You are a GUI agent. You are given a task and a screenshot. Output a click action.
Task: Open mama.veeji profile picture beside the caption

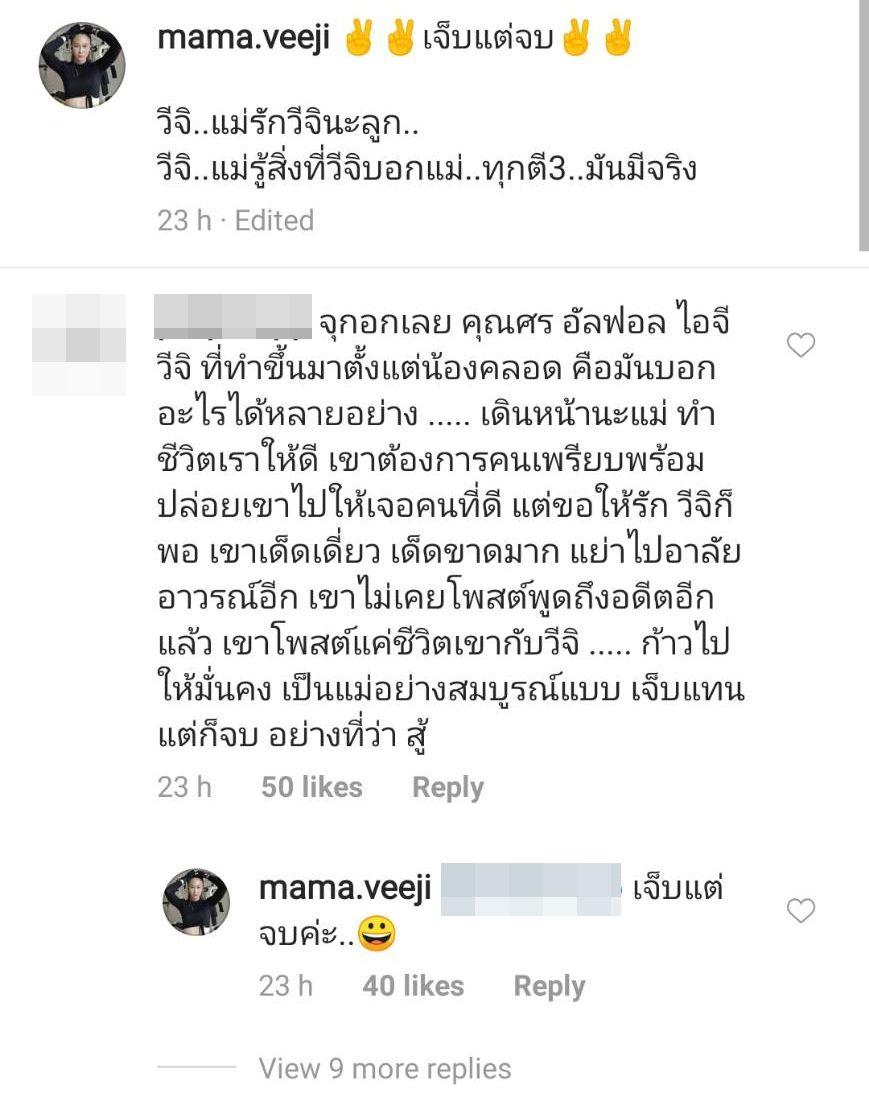82,66
